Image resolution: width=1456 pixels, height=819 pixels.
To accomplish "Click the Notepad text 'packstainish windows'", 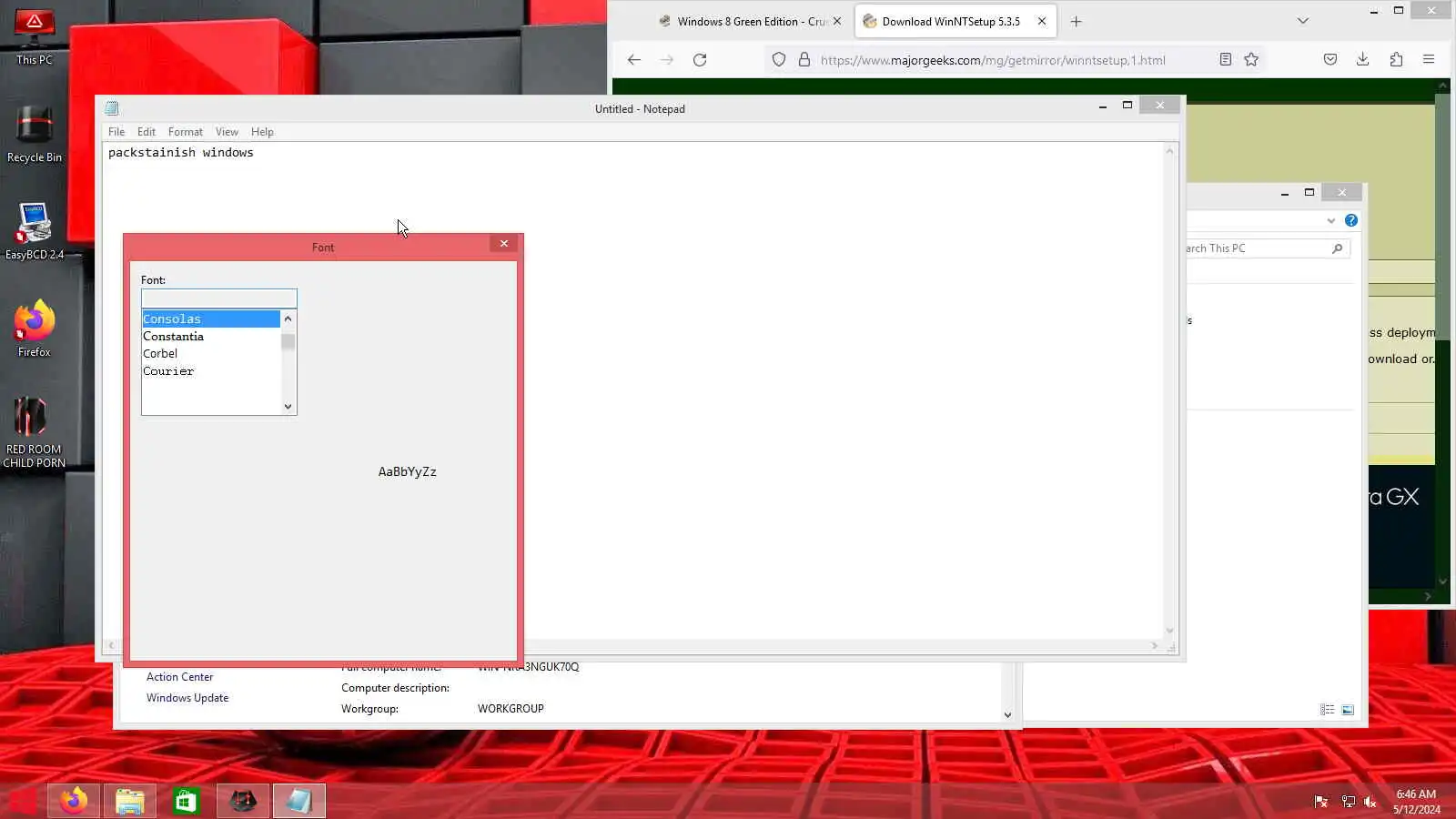I will (x=181, y=153).
